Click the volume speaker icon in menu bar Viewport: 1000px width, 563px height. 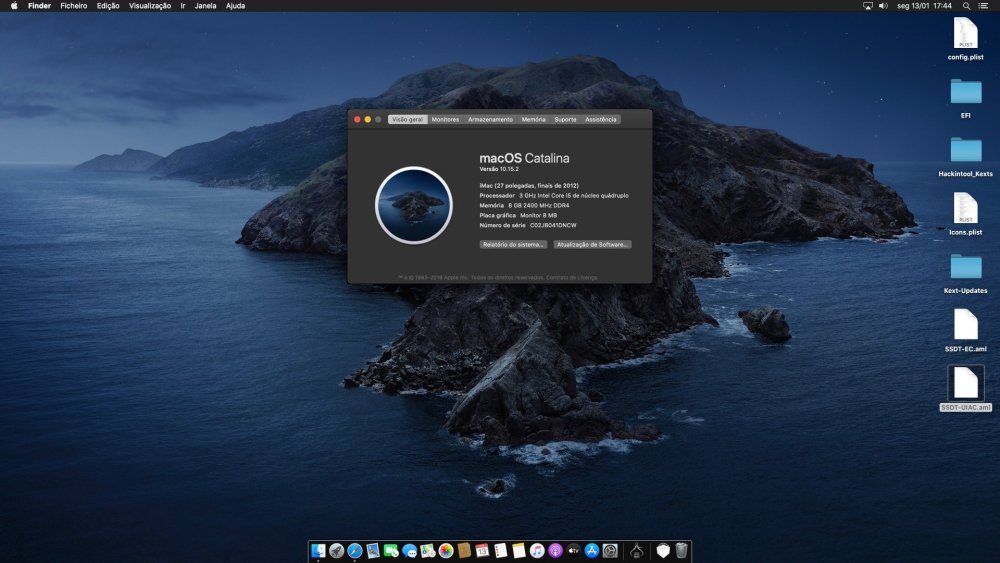883,6
